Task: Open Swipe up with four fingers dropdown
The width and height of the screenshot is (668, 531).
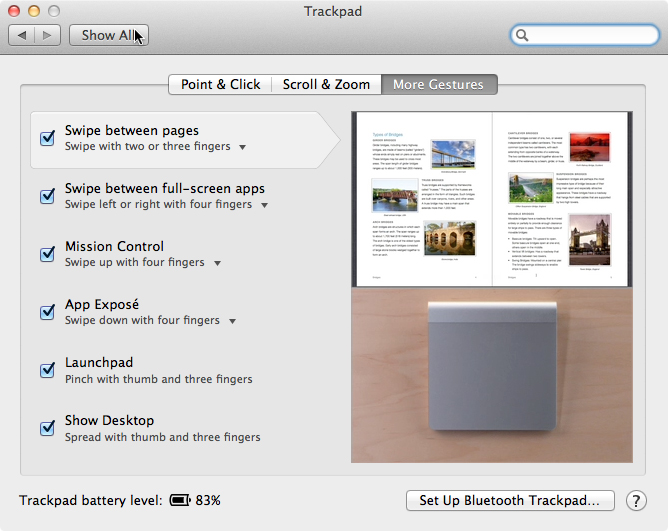Action: coord(143,263)
